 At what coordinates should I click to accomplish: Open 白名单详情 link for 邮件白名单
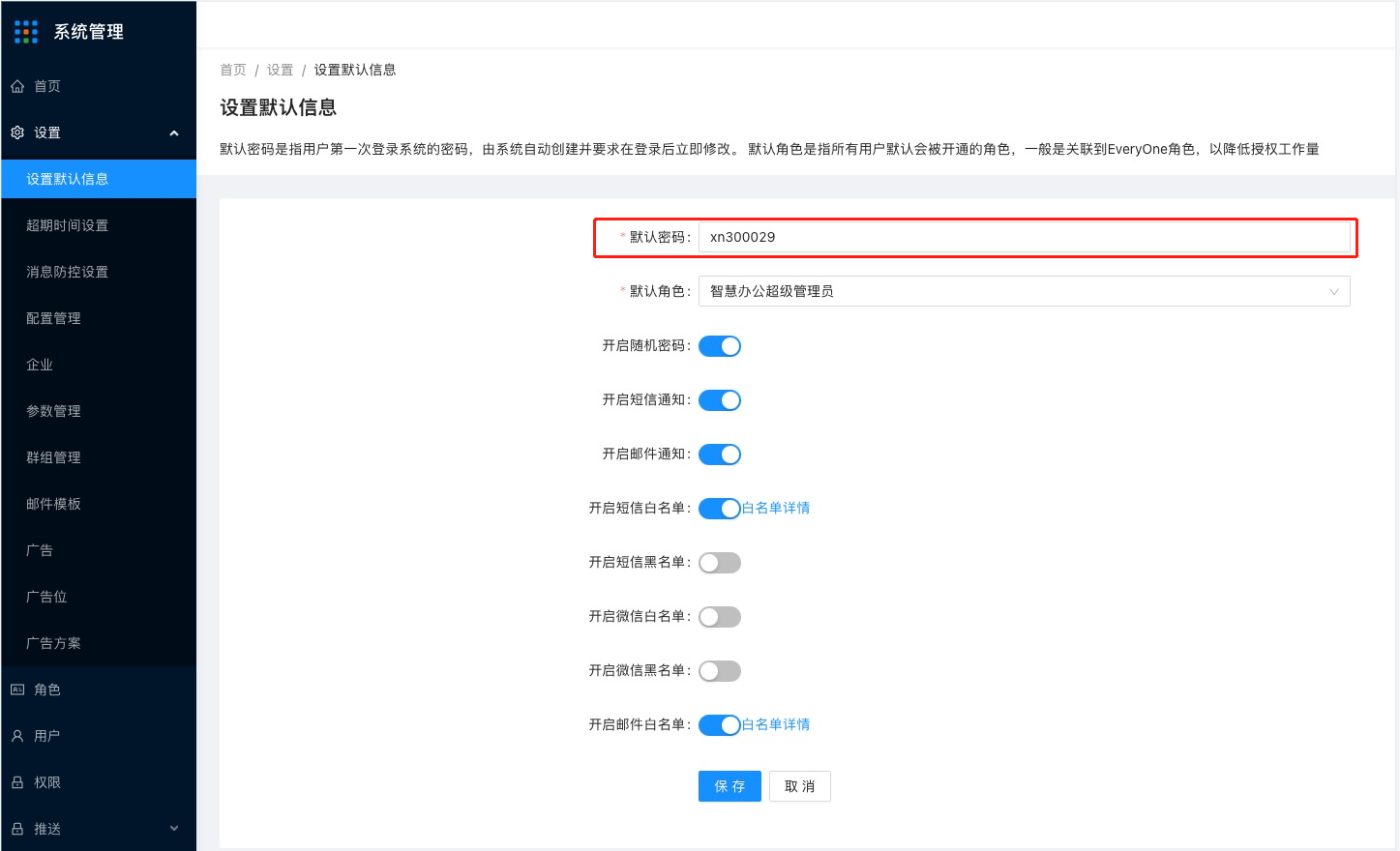776,724
